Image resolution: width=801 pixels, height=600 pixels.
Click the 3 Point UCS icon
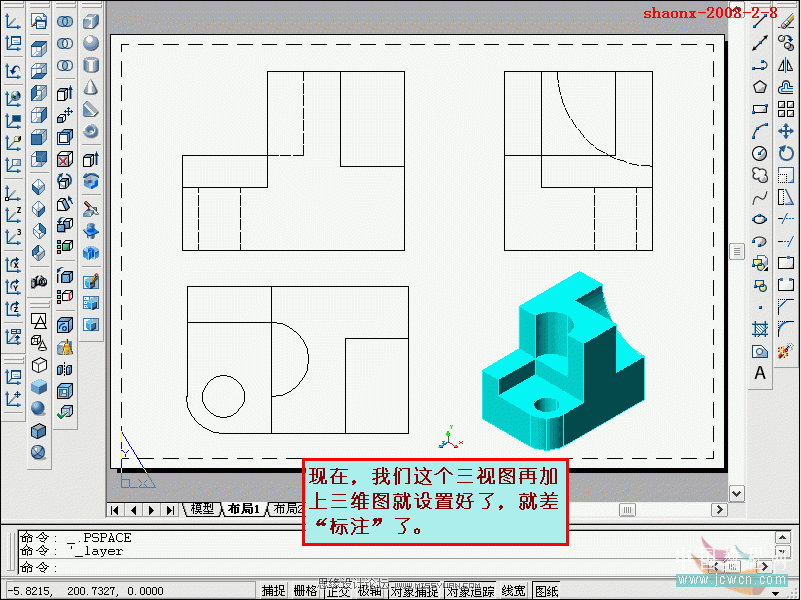pyautogui.click(x=13, y=238)
